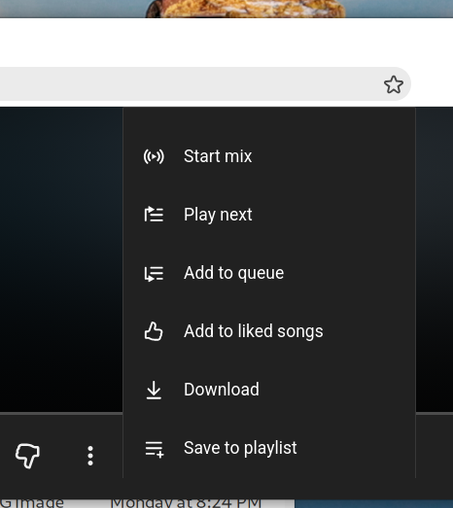The image size is (453, 508).
Task: Click the Download arrow icon
Action: click(154, 390)
